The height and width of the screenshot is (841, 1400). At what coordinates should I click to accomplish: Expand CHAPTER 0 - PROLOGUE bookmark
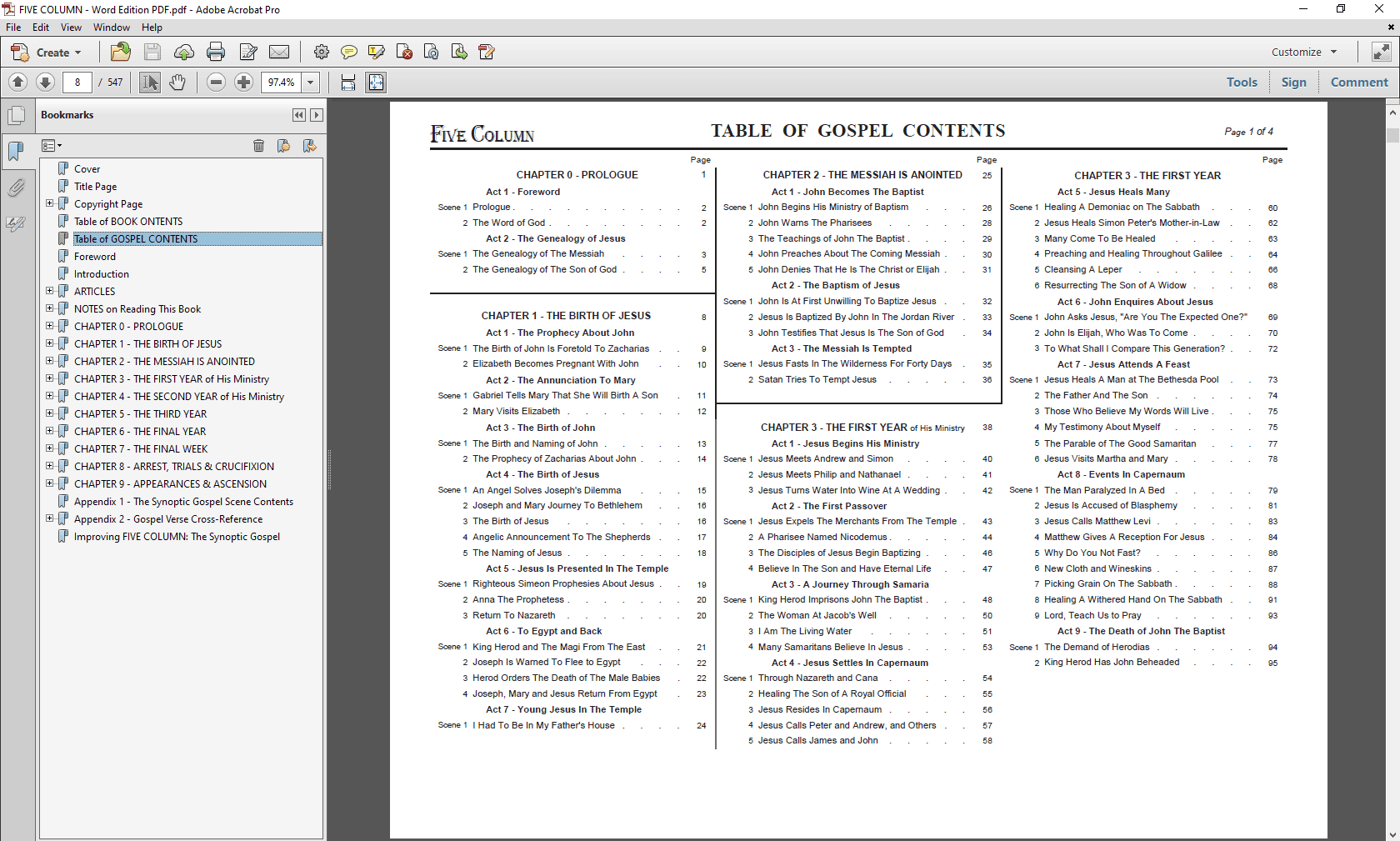[x=49, y=326]
